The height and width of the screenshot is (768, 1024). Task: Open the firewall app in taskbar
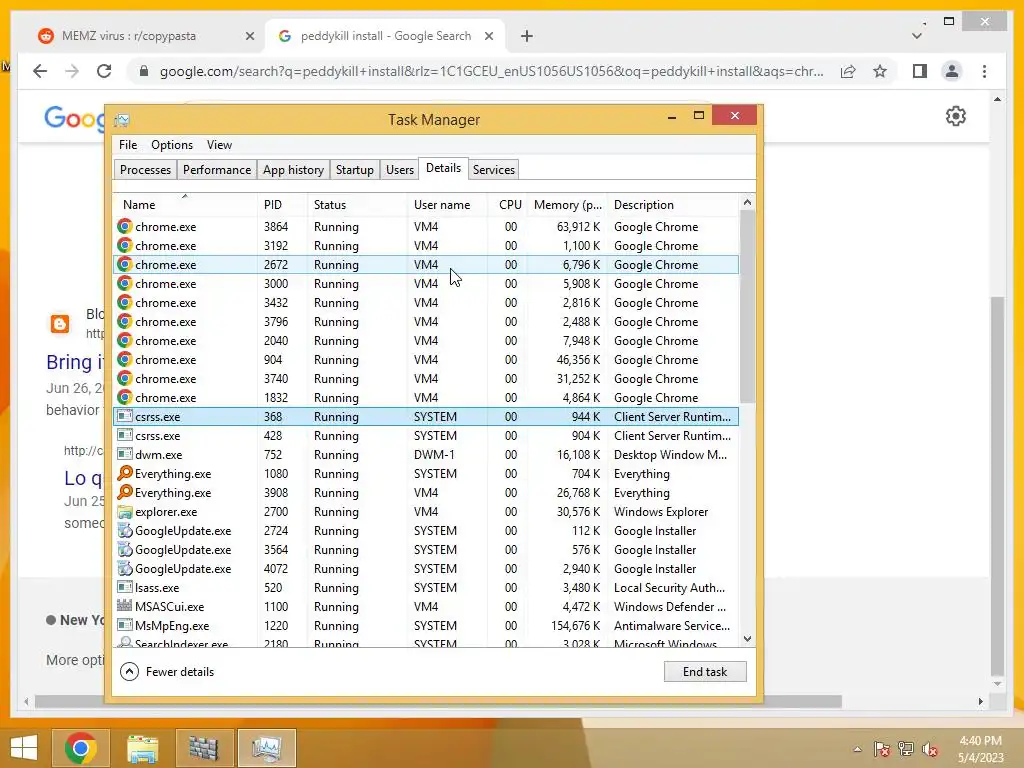[x=204, y=748]
